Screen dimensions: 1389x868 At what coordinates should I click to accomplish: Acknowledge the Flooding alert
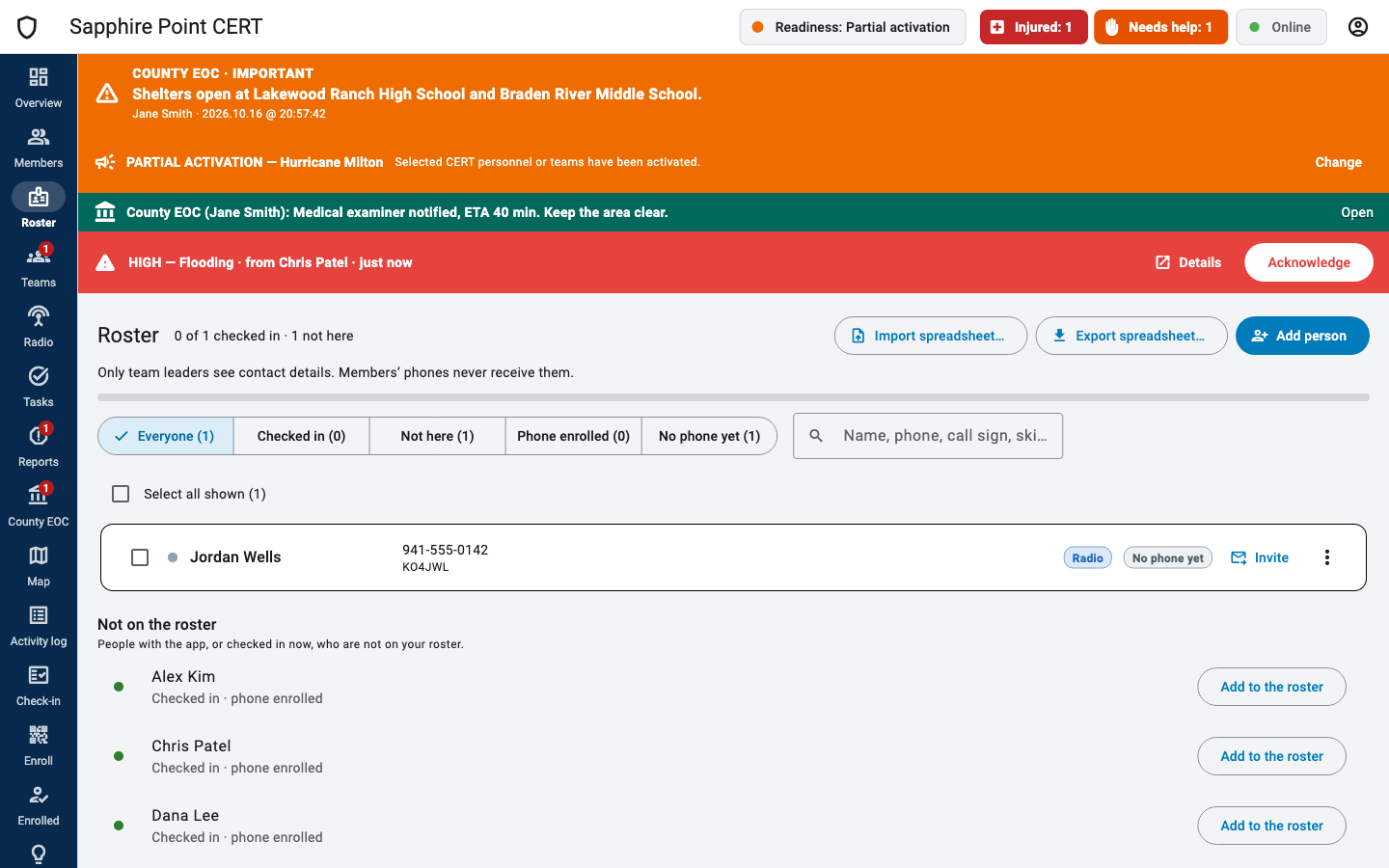coord(1309,262)
